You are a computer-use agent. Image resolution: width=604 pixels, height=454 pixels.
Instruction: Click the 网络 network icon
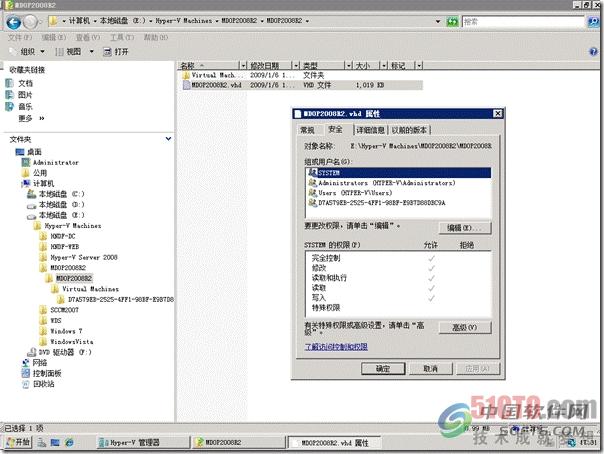[x=26, y=363]
